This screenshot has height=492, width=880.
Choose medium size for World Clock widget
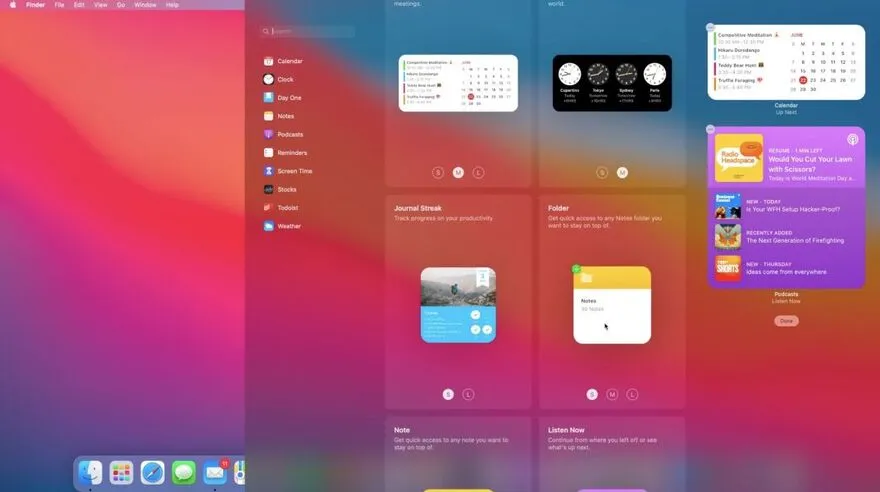(x=622, y=173)
